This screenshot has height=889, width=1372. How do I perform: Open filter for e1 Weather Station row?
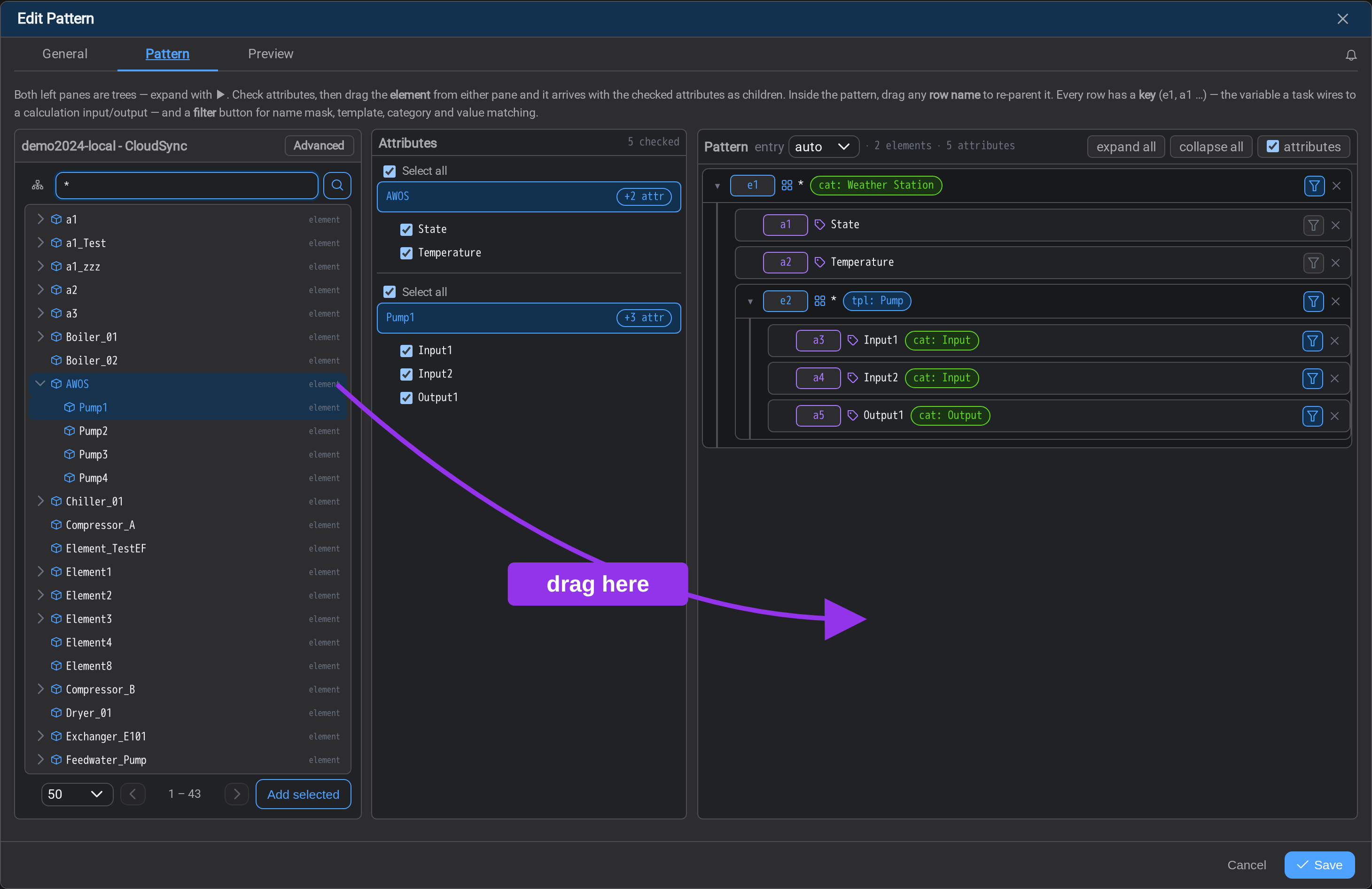pyautogui.click(x=1314, y=186)
